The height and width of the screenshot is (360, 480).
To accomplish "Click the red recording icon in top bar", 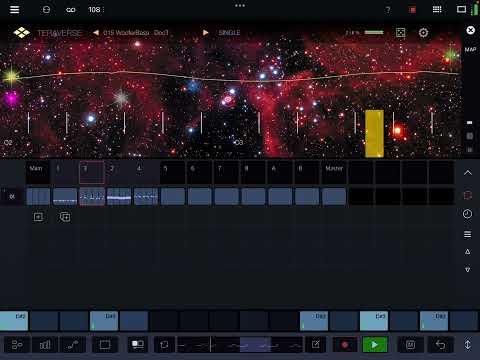I will (x=412, y=10).
